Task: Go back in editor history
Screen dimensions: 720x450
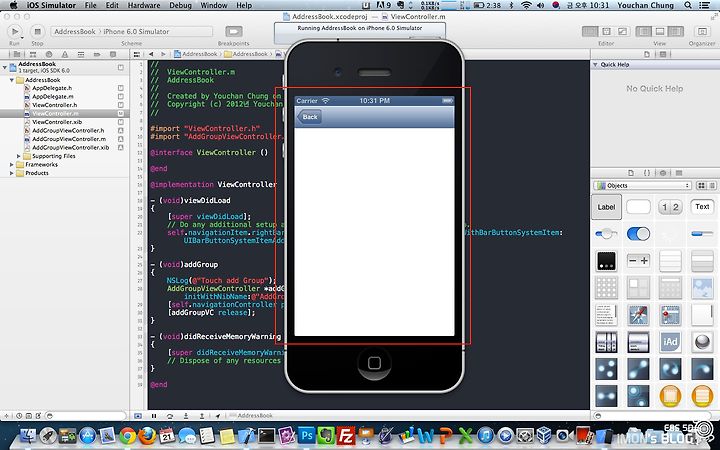Action: pyautogui.click(x=151, y=54)
